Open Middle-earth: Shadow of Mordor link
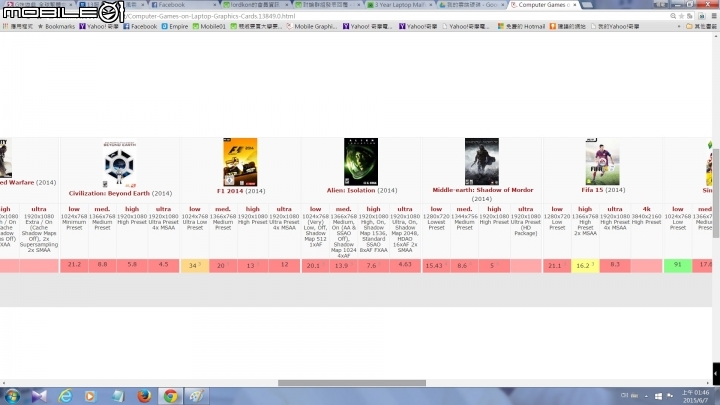The height and width of the screenshot is (405, 720). 483,190
